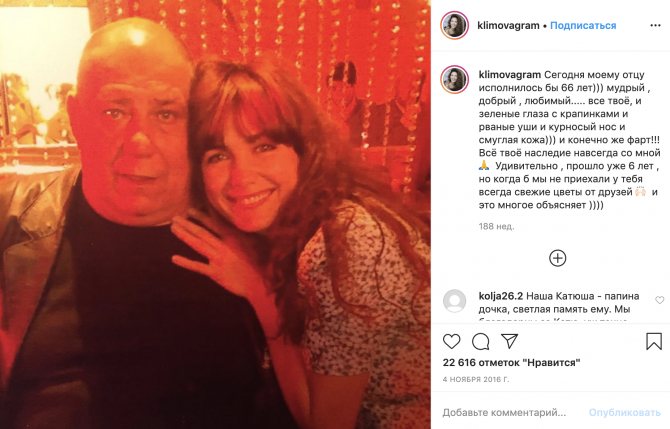Image resolution: width=670 pixels, height=429 pixels.
Task: Click the author avatar beside the caption
Action: click(455, 80)
